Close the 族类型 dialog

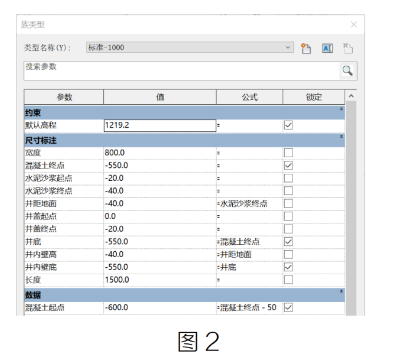[x=354, y=24]
